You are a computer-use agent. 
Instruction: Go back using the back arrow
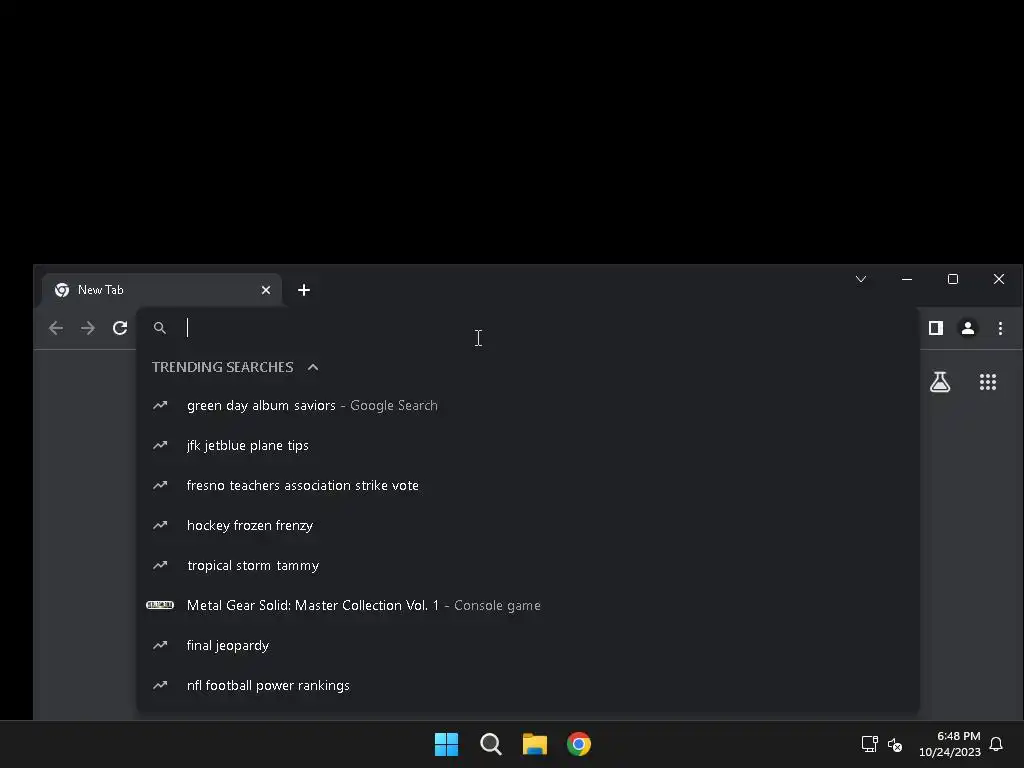(56, 328)
